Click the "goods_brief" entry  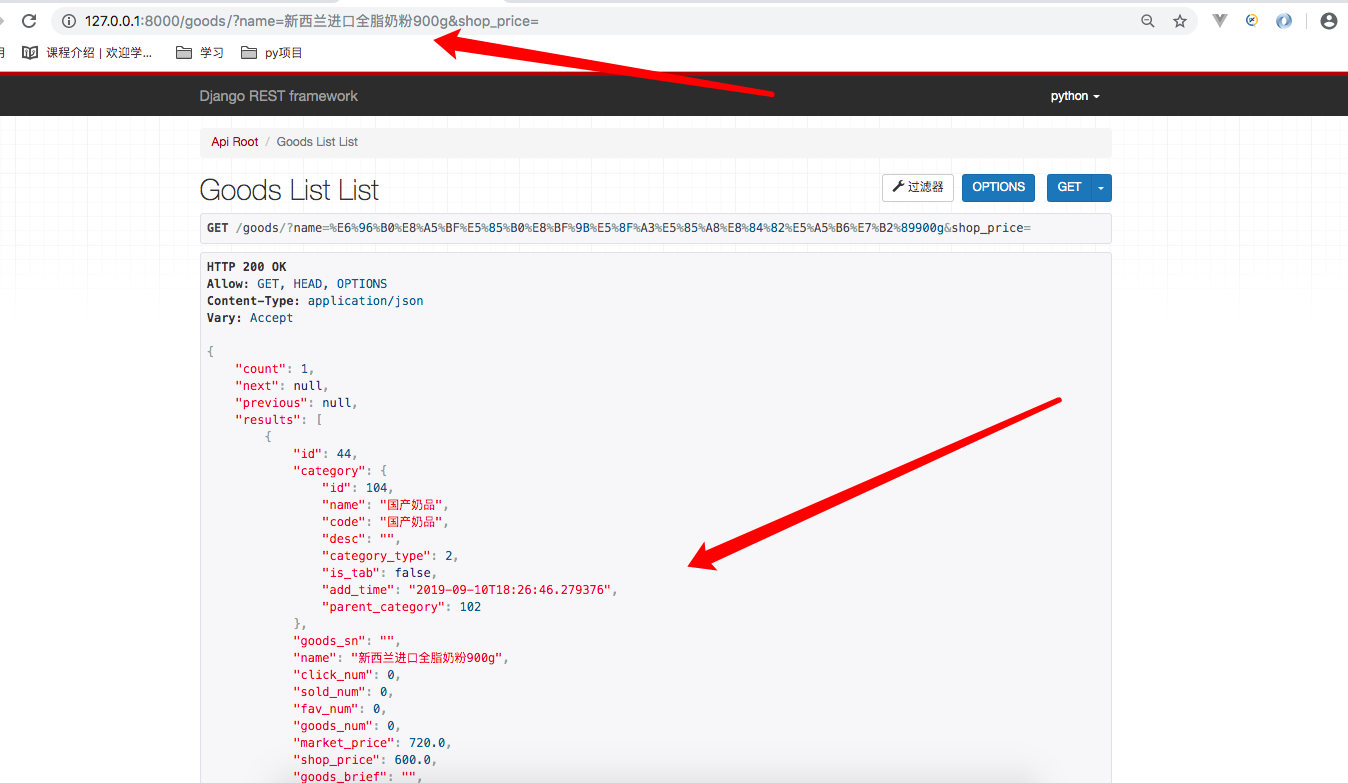358,777
